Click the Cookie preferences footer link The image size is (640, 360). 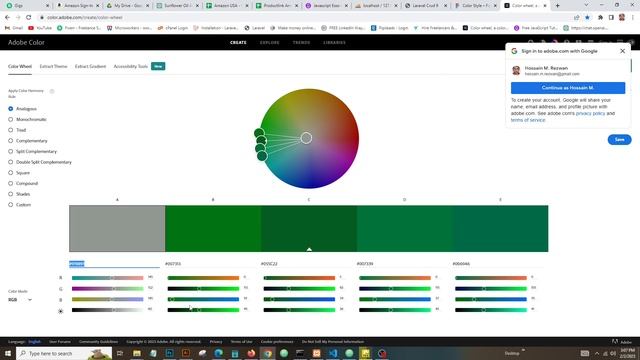(277, 342)
